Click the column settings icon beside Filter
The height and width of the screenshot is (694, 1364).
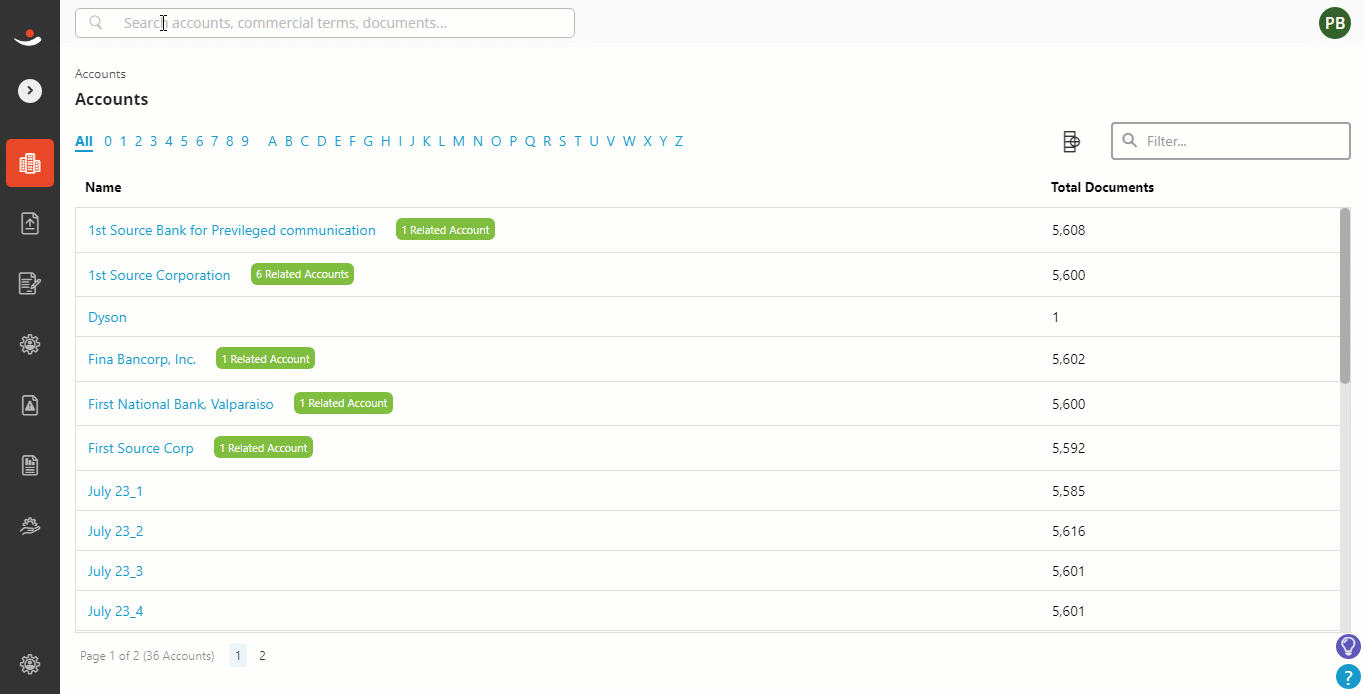click(1071, 142)
